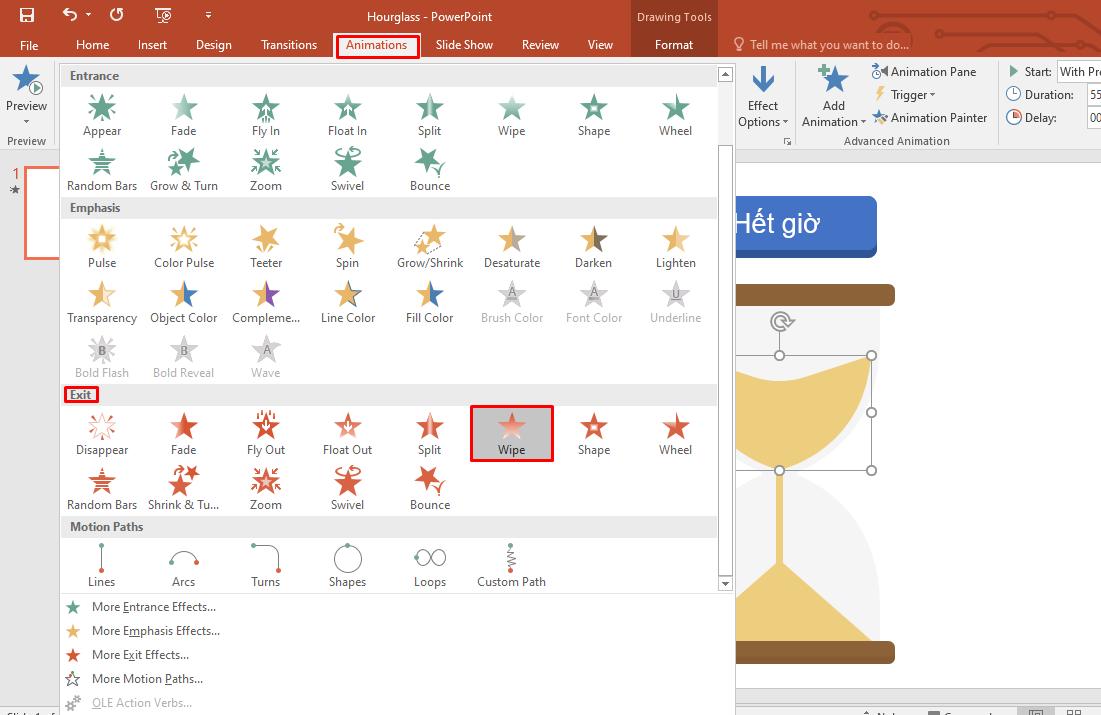Apply the Wipe exit effect

512,434
